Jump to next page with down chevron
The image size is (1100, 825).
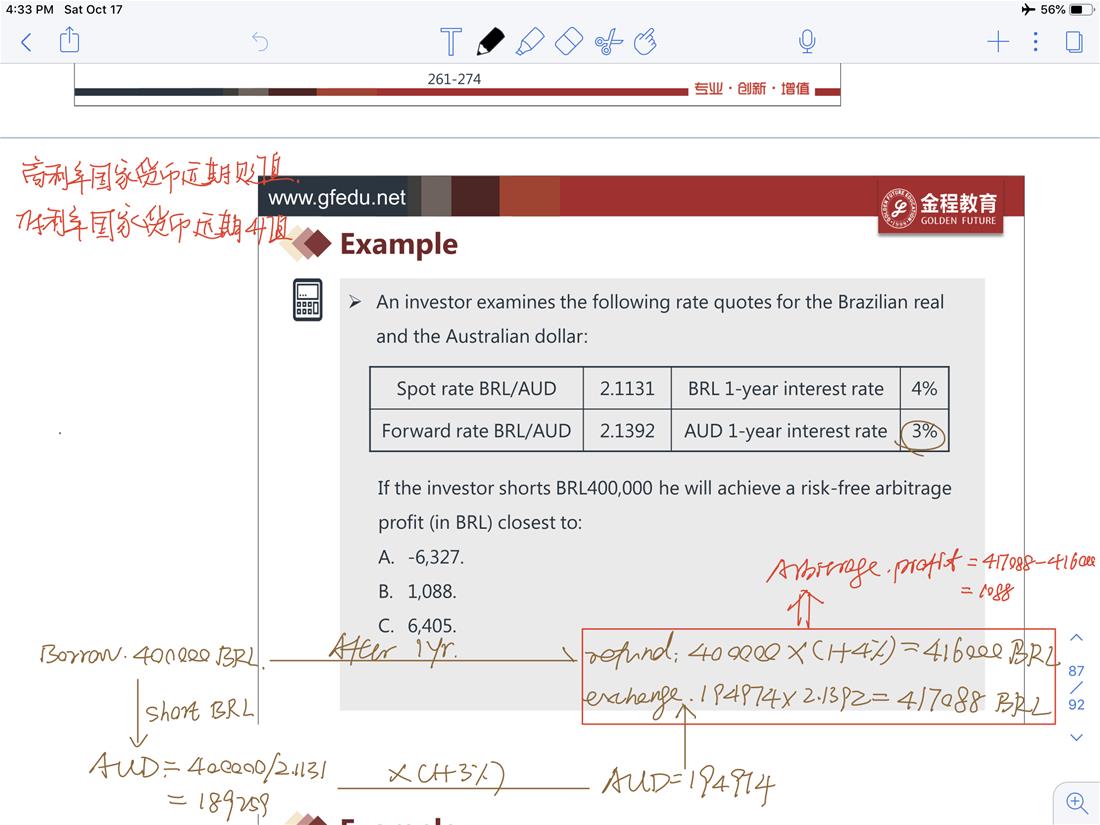1076,737
